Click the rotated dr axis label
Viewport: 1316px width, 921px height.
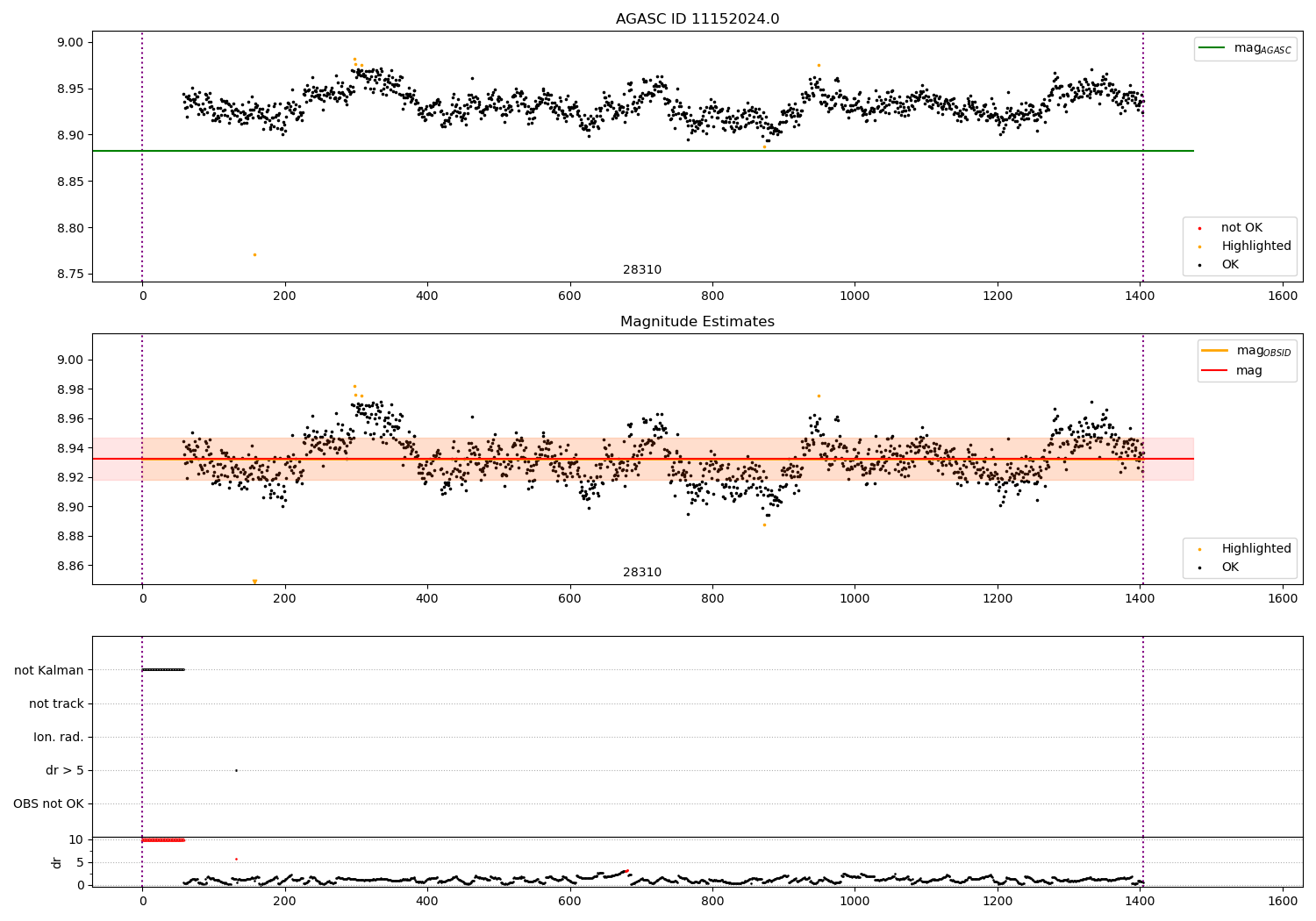[x=57, y=862]
